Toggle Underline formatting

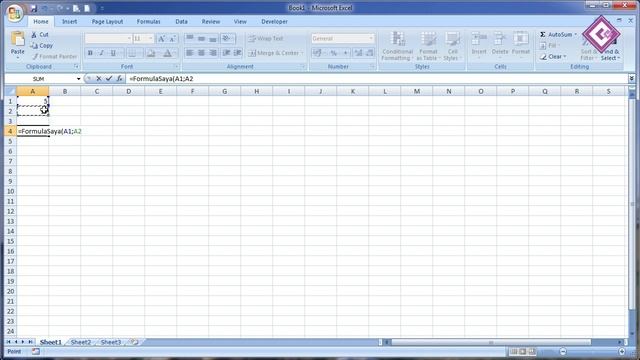(x=113, y=53)
